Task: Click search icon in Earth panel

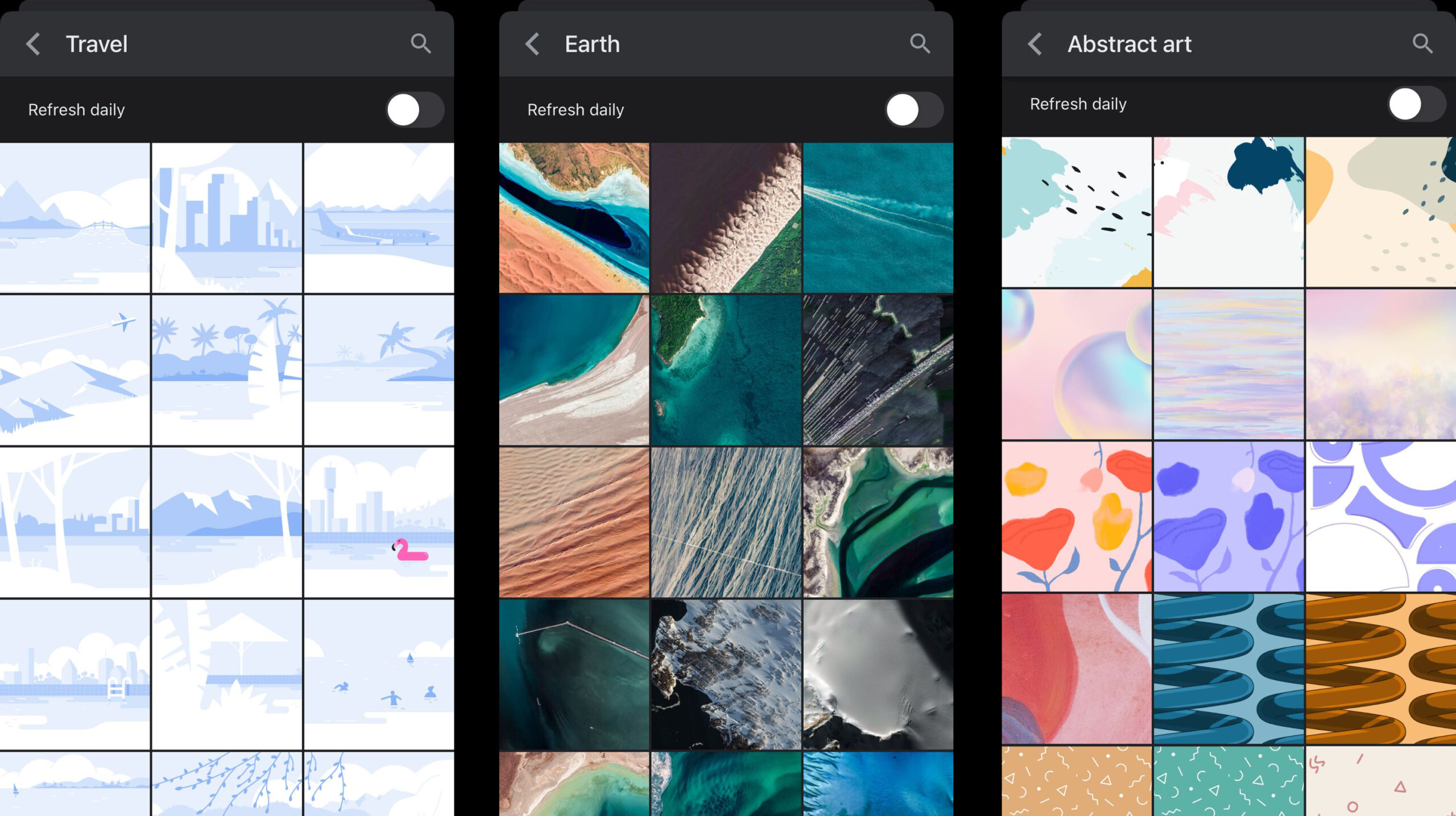Action: 920,44
